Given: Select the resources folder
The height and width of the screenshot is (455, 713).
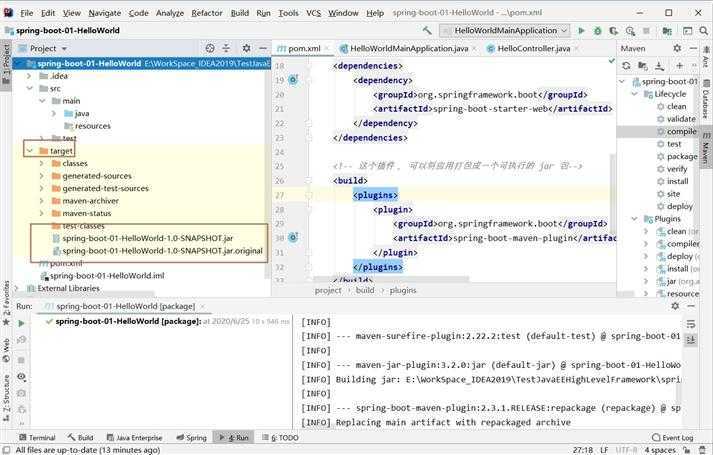Looking at the screenshot, I should pyautogui.click(x=92, y=126).
